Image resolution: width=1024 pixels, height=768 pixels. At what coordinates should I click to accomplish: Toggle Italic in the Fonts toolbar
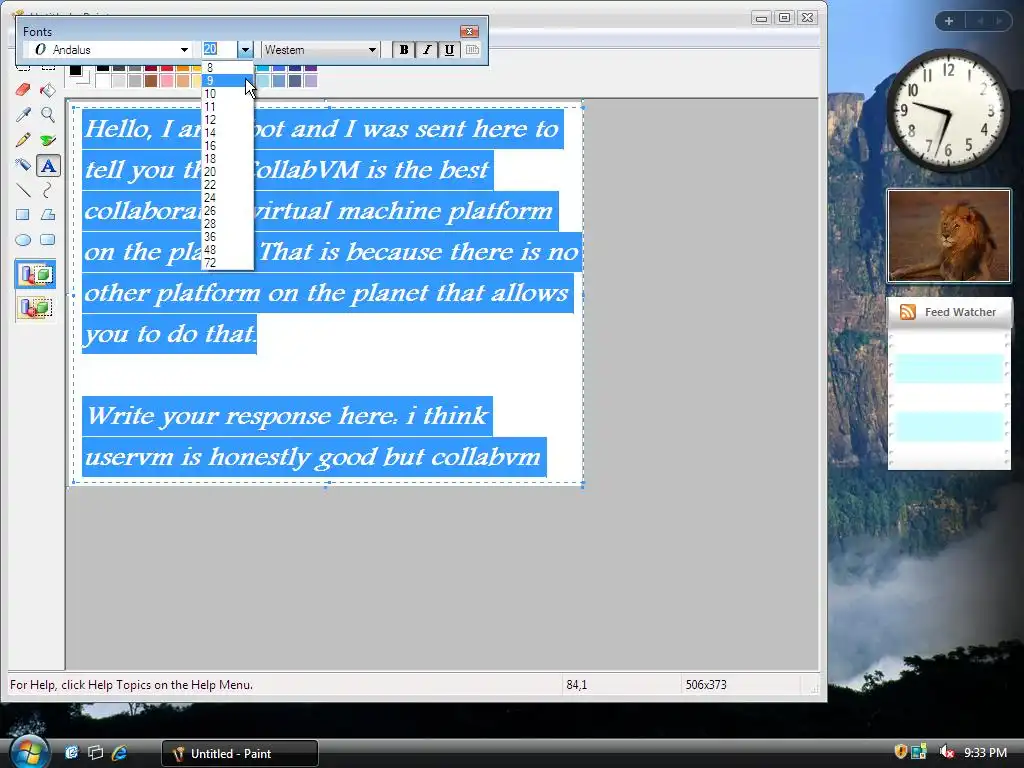(x=426, y=50)
